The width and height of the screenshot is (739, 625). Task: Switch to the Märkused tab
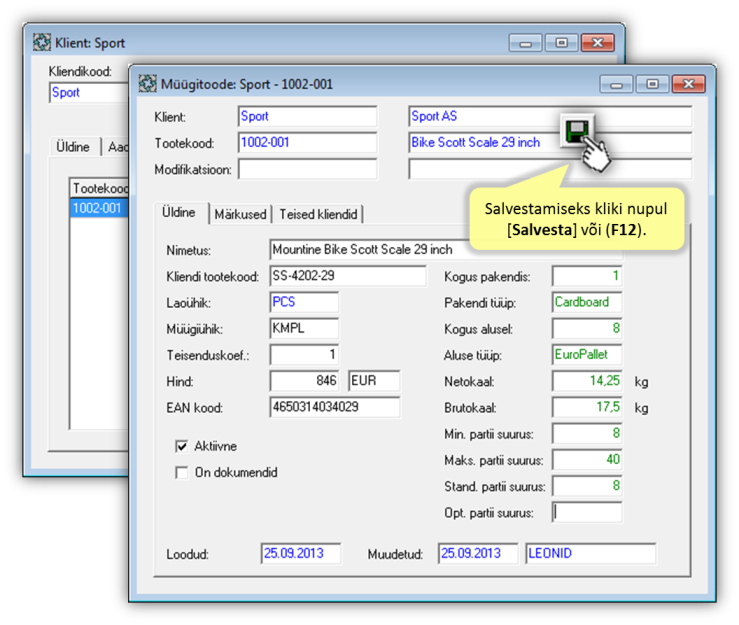pos(240,214)
